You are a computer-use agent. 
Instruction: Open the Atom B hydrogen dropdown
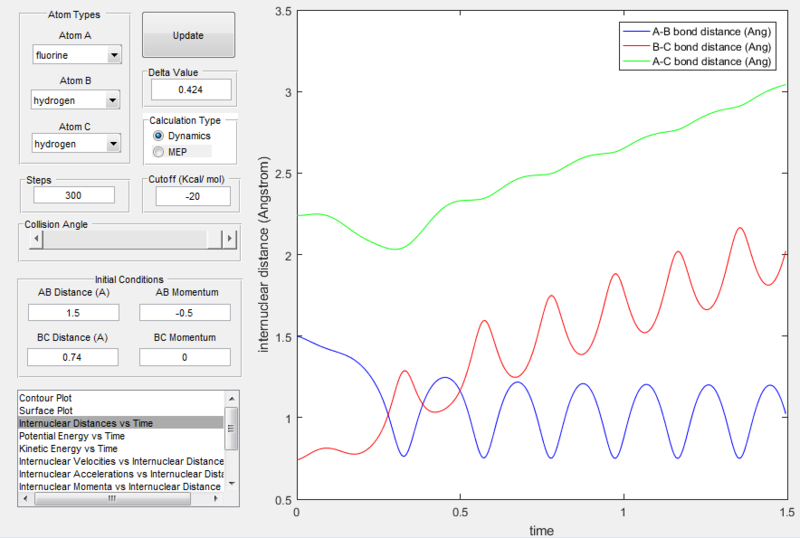point(76,100)
